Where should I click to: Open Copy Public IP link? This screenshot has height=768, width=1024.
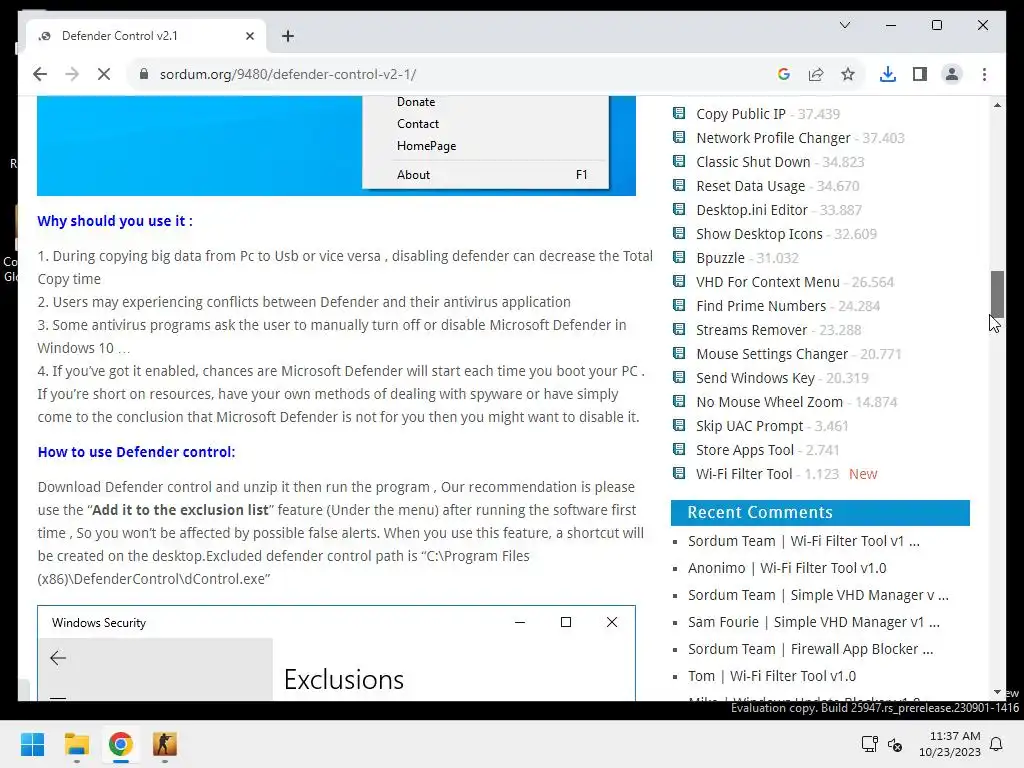(741, 114)
